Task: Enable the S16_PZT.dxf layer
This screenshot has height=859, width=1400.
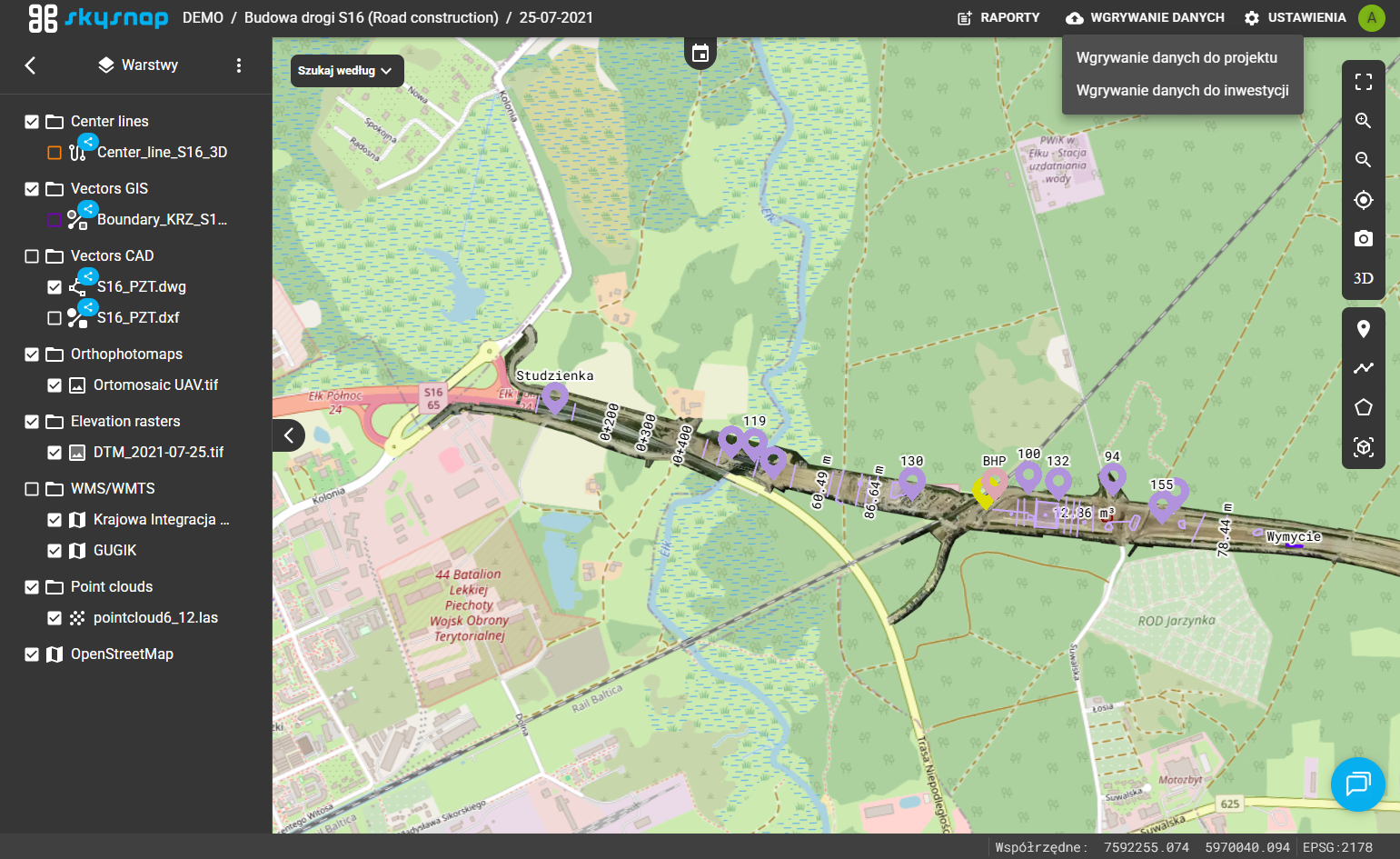Action: [x=55, y=318]
